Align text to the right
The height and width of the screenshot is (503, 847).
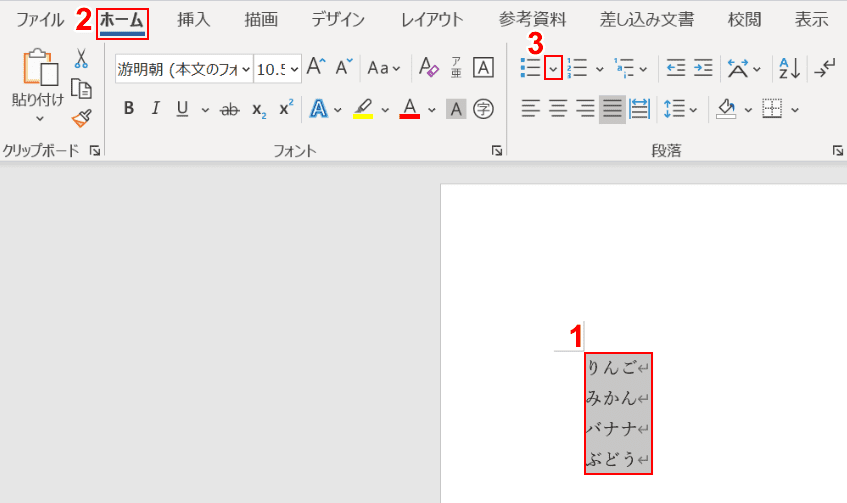pyautogui.click(x=585, y=109)
